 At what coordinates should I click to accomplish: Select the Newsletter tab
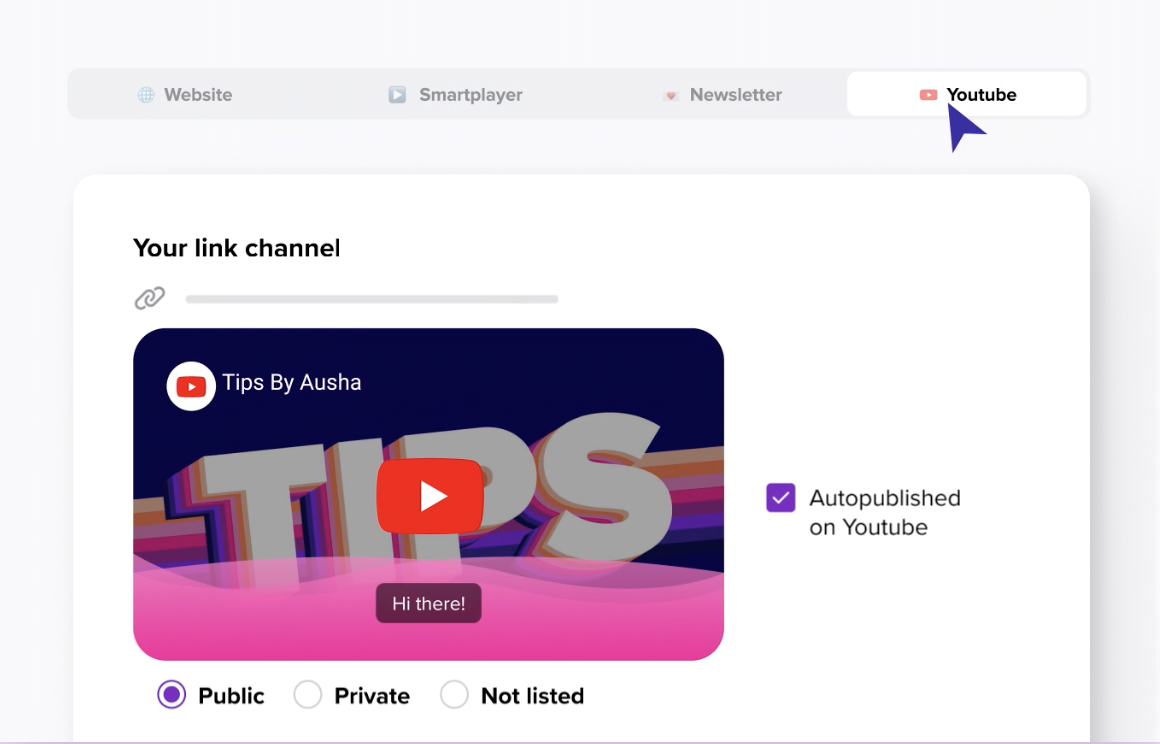722,95
